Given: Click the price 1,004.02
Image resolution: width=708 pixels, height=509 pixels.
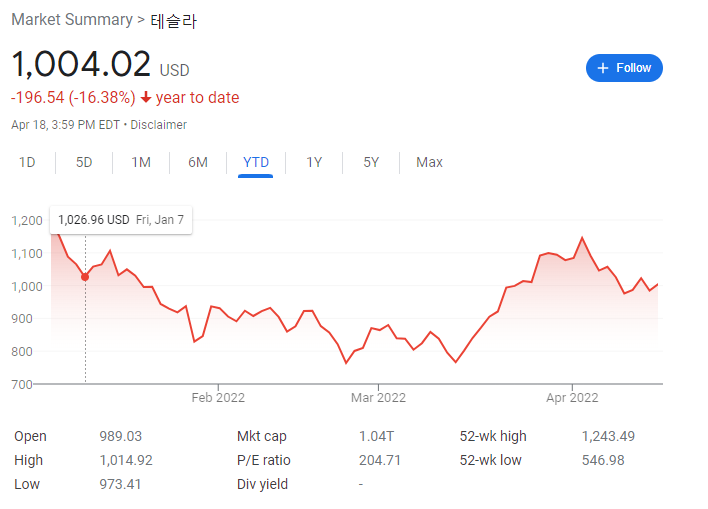Looking at the screenshot, I should pyautogui.click(x=81, y=64).
